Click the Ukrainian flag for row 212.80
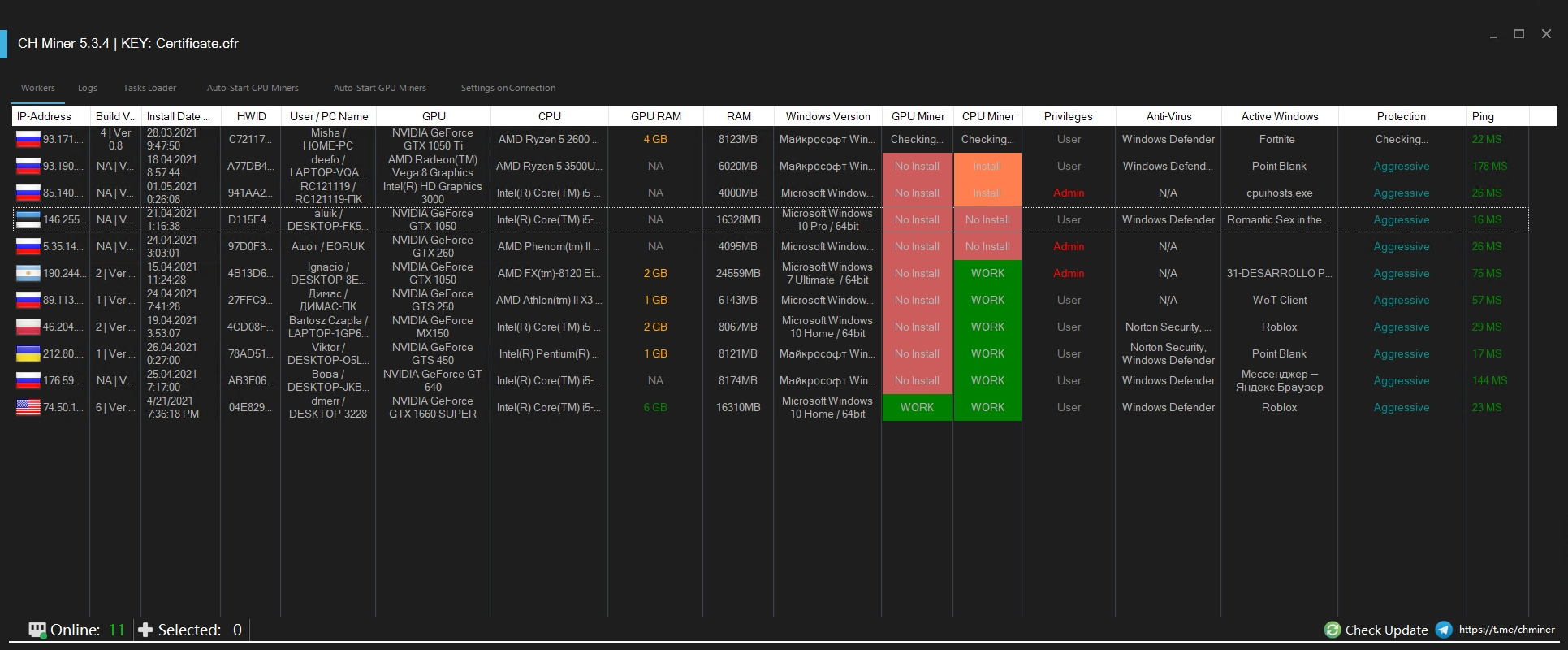 [x=28, y=353]
